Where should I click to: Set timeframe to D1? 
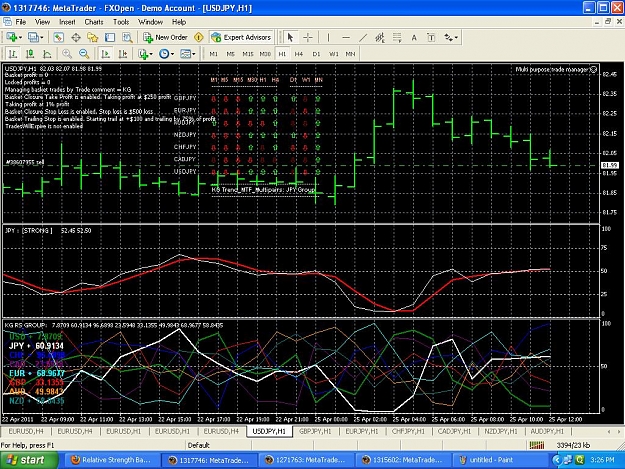316,54
